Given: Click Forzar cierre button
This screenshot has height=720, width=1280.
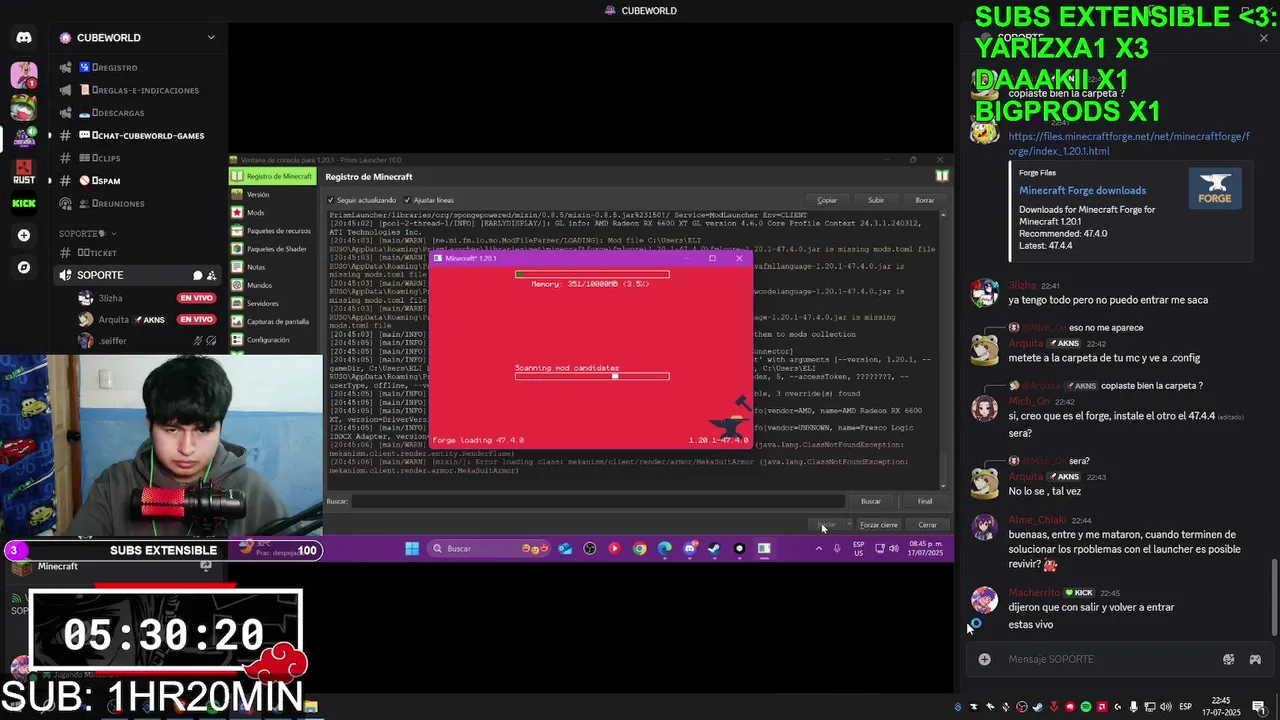Looking at the screenshot, I should [879, 525].
